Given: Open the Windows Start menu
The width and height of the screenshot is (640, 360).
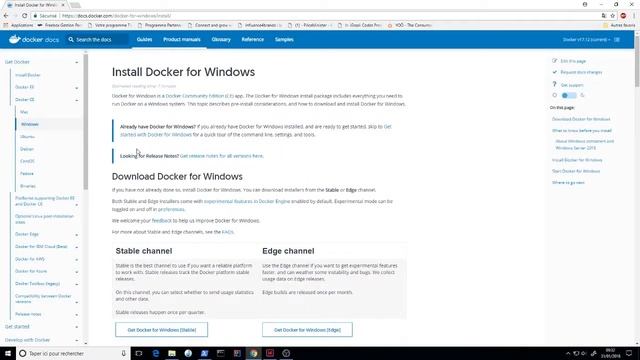Looking at the screenshot, I should tap(8, 353).
